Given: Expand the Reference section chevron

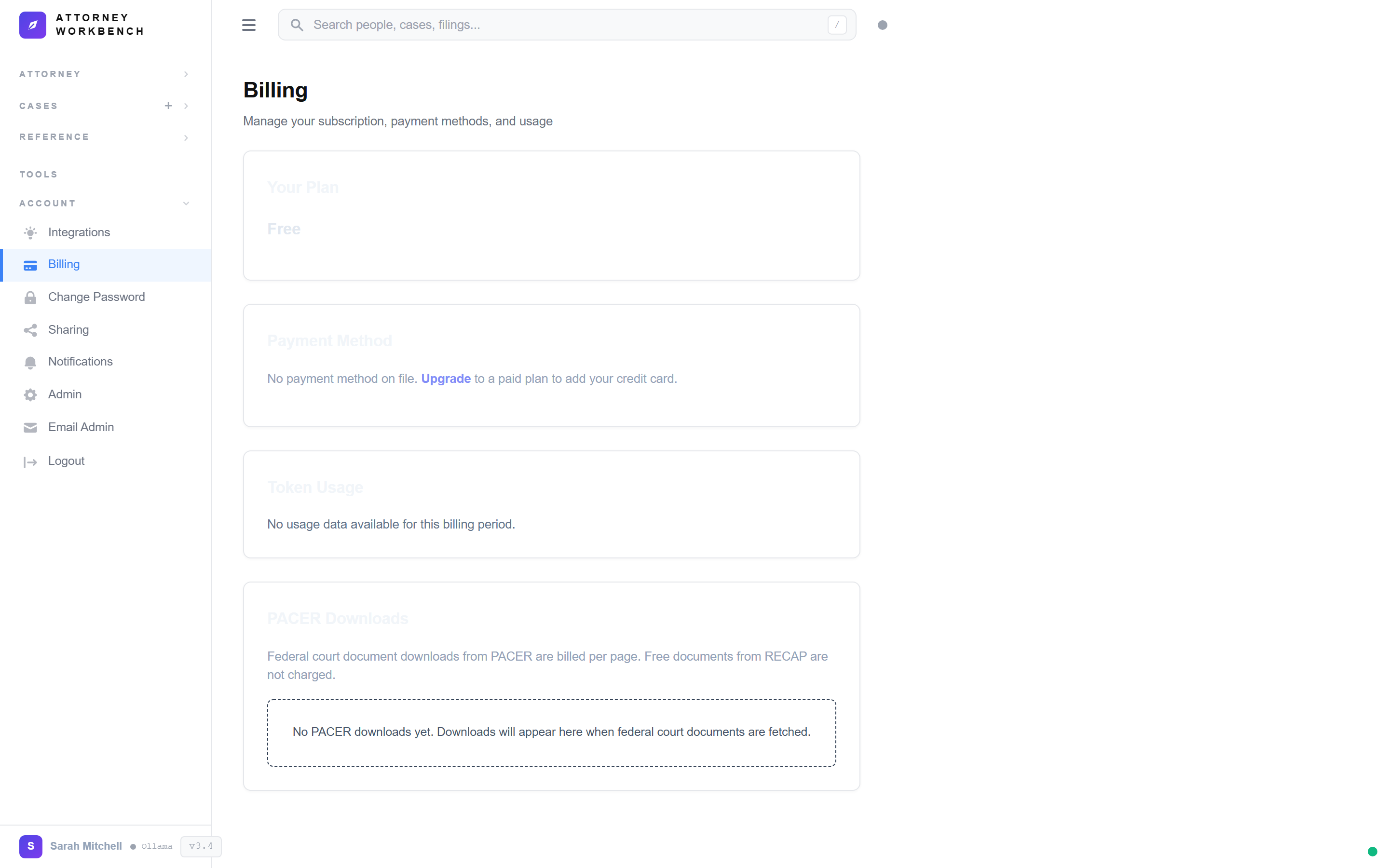Looking at the screenshot, I should click(x=186, y=138).
